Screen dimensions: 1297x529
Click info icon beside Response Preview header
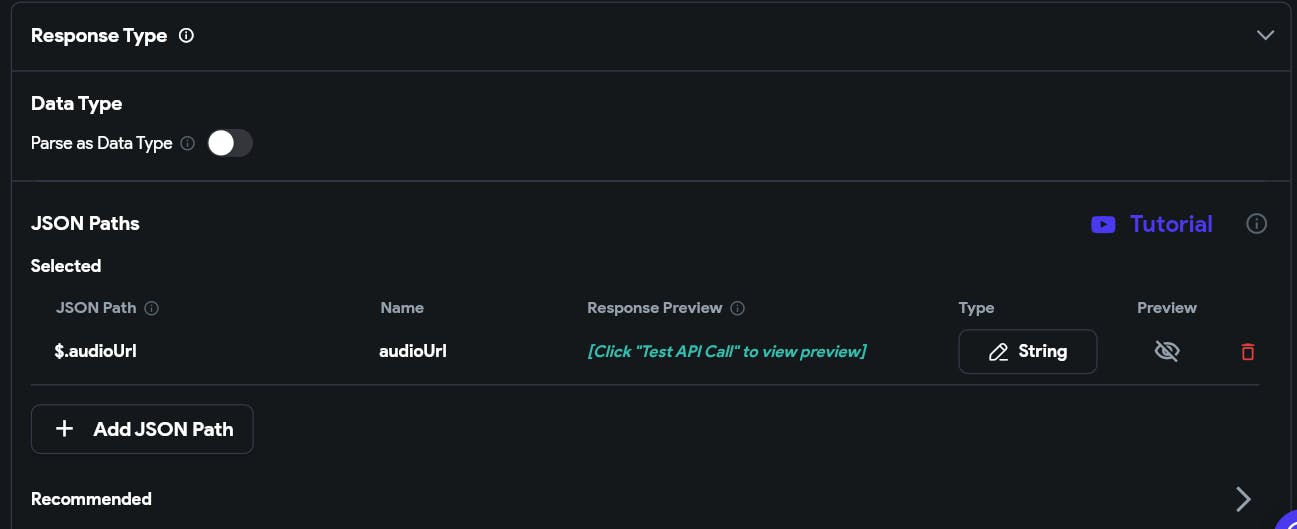point(738,308)
